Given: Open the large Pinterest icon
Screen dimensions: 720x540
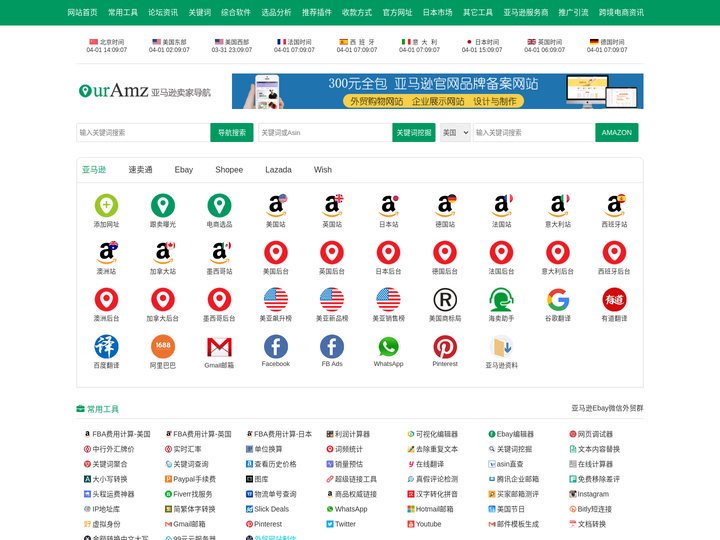Looking at the screenshot, I should 445,346.
